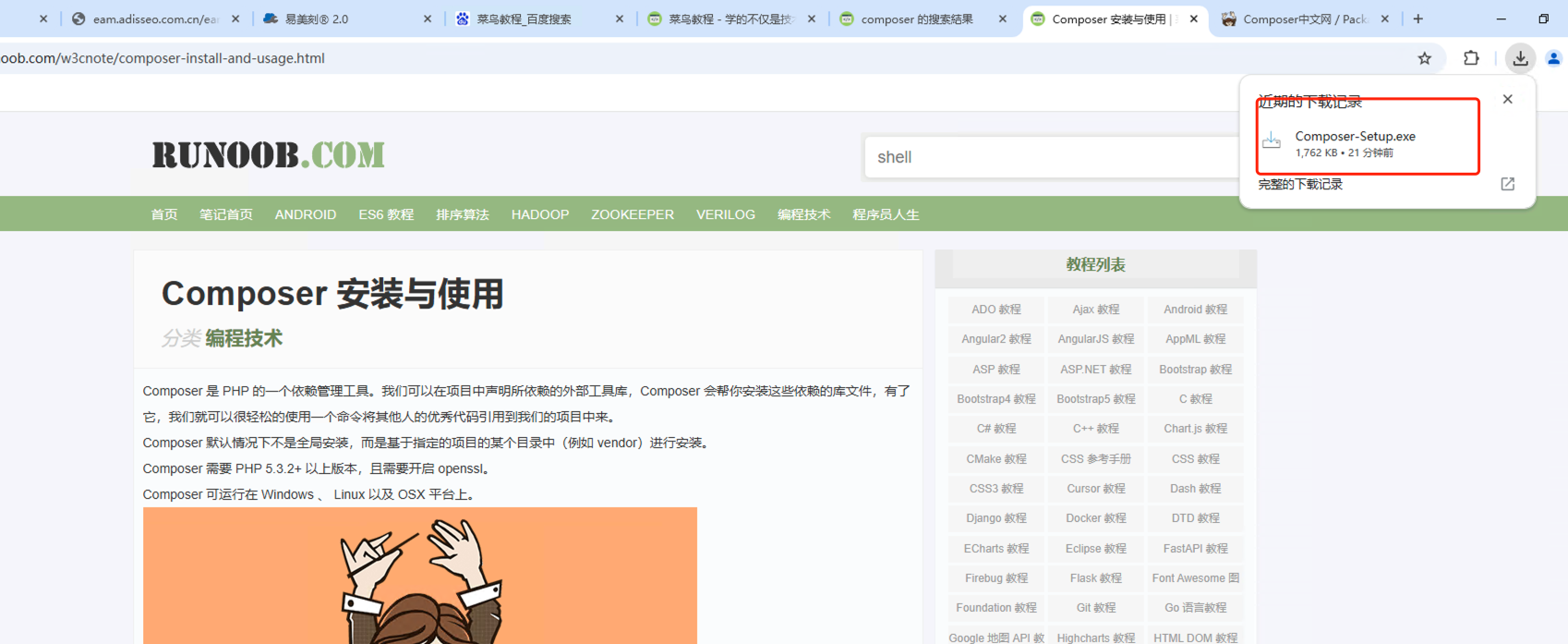Open the Angular2 教程 tutorial link
The height and width of the screenshot is (644, 1568).
[x=996, y=339]
